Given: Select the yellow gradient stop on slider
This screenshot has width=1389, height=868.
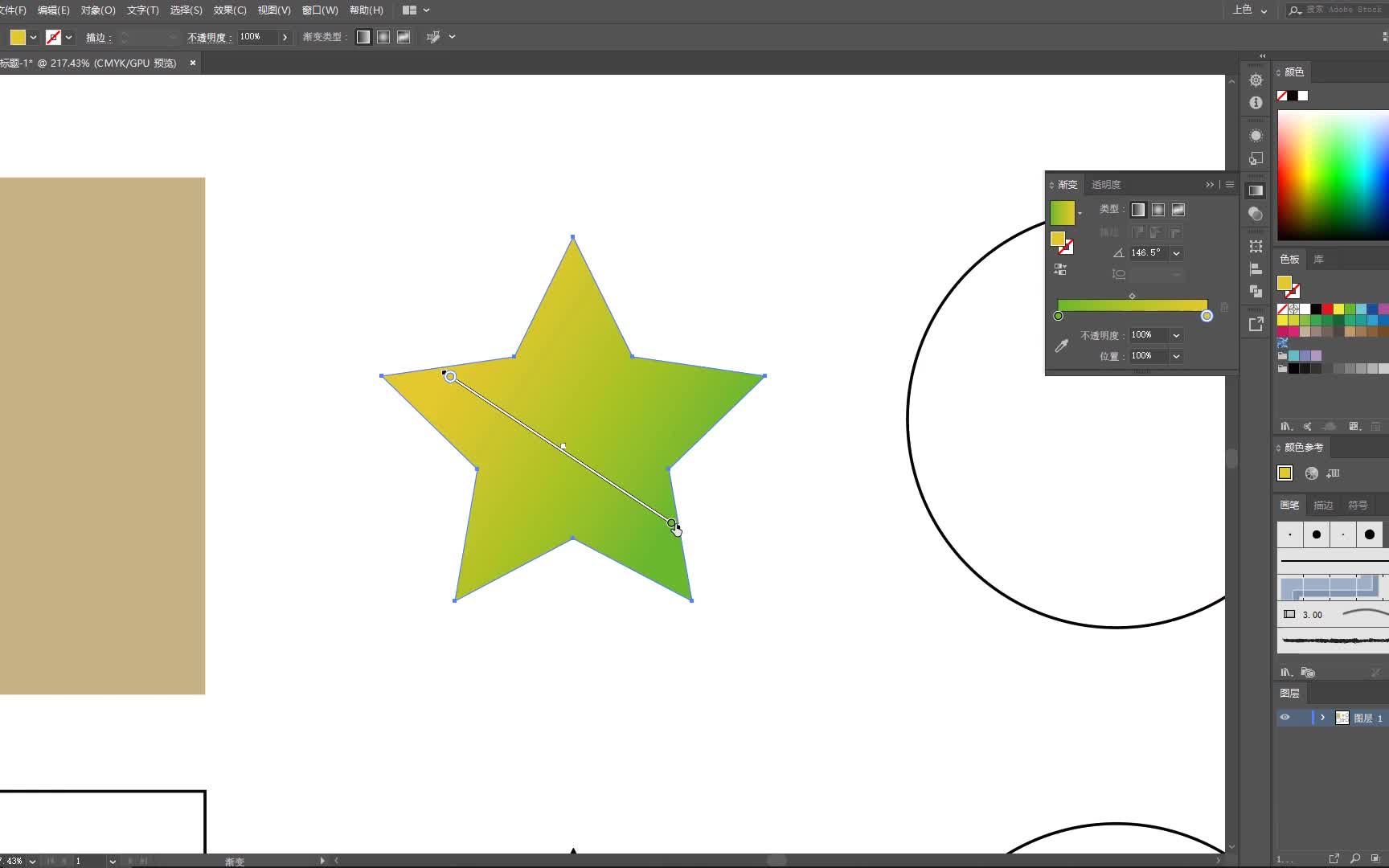Looking at the screenshot, I should point(1207,316).
